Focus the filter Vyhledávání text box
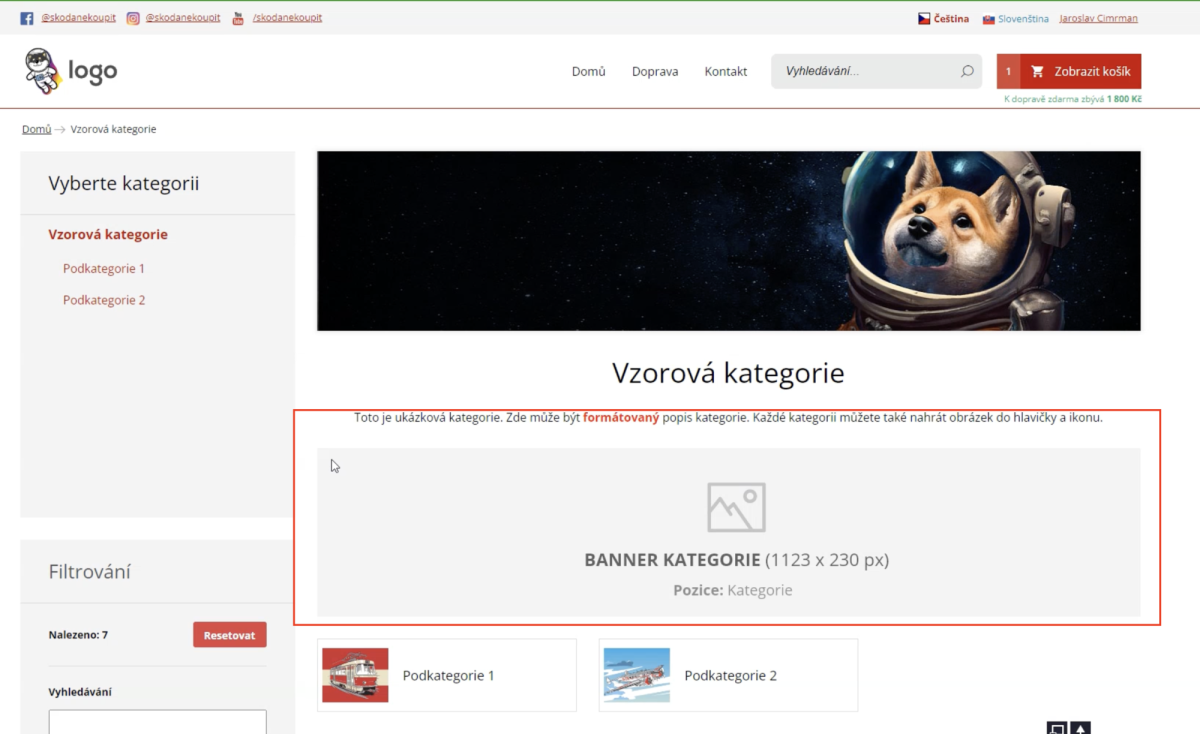The image size is (1200, 734). 158,721
